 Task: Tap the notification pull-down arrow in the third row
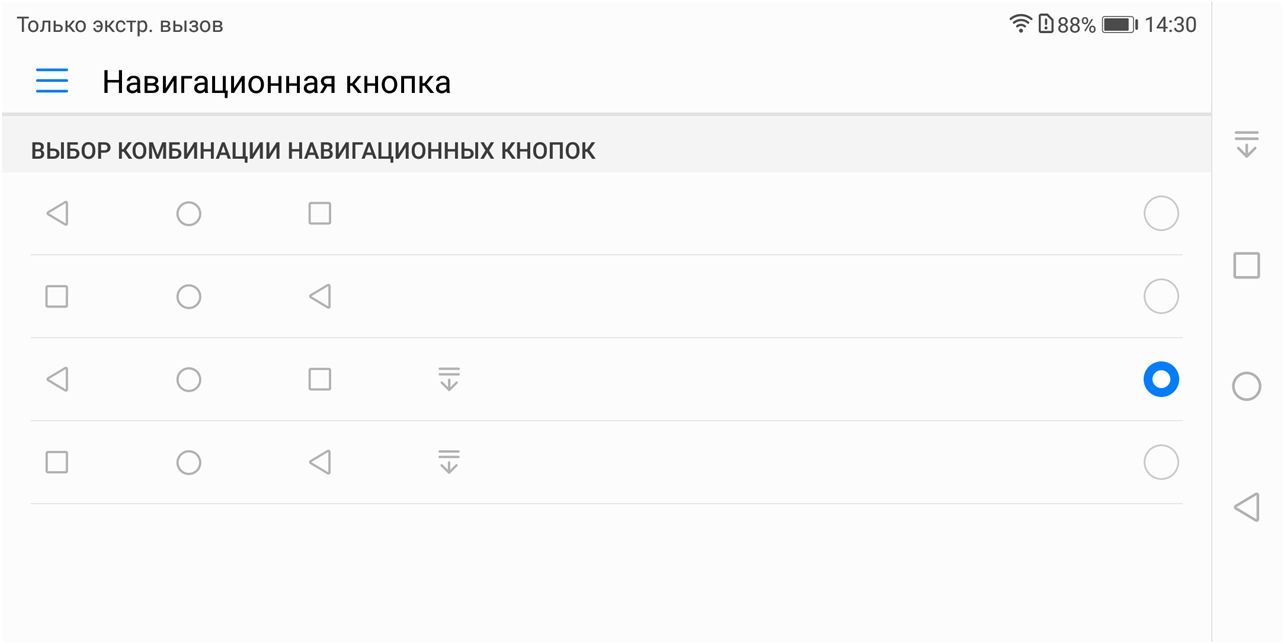(x=450, y=380)
